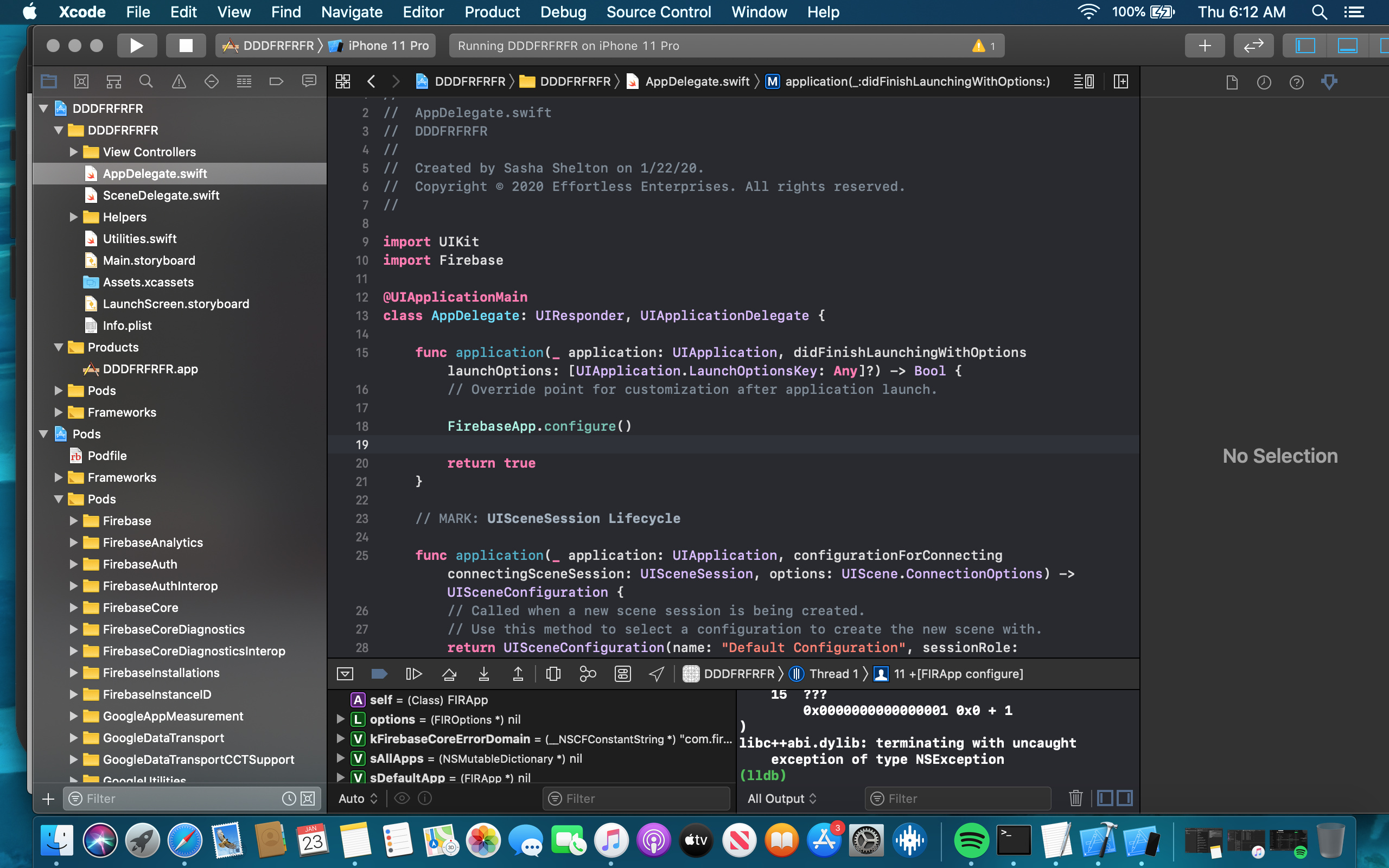Add editor on right

point(1121,81)
